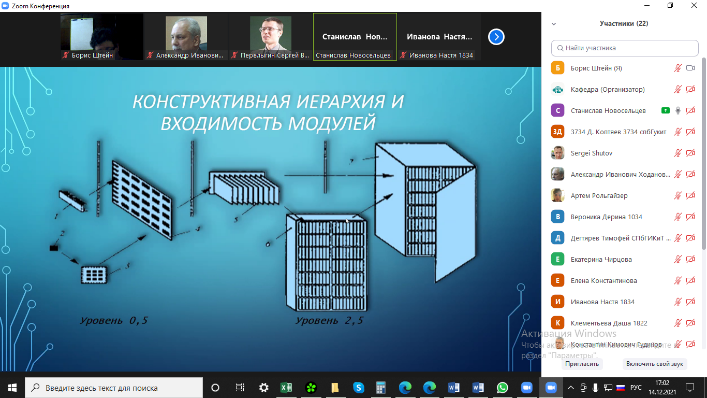Click the participants list scrollbar
Viewport: 707px width, 398px height.
[703, 153]
